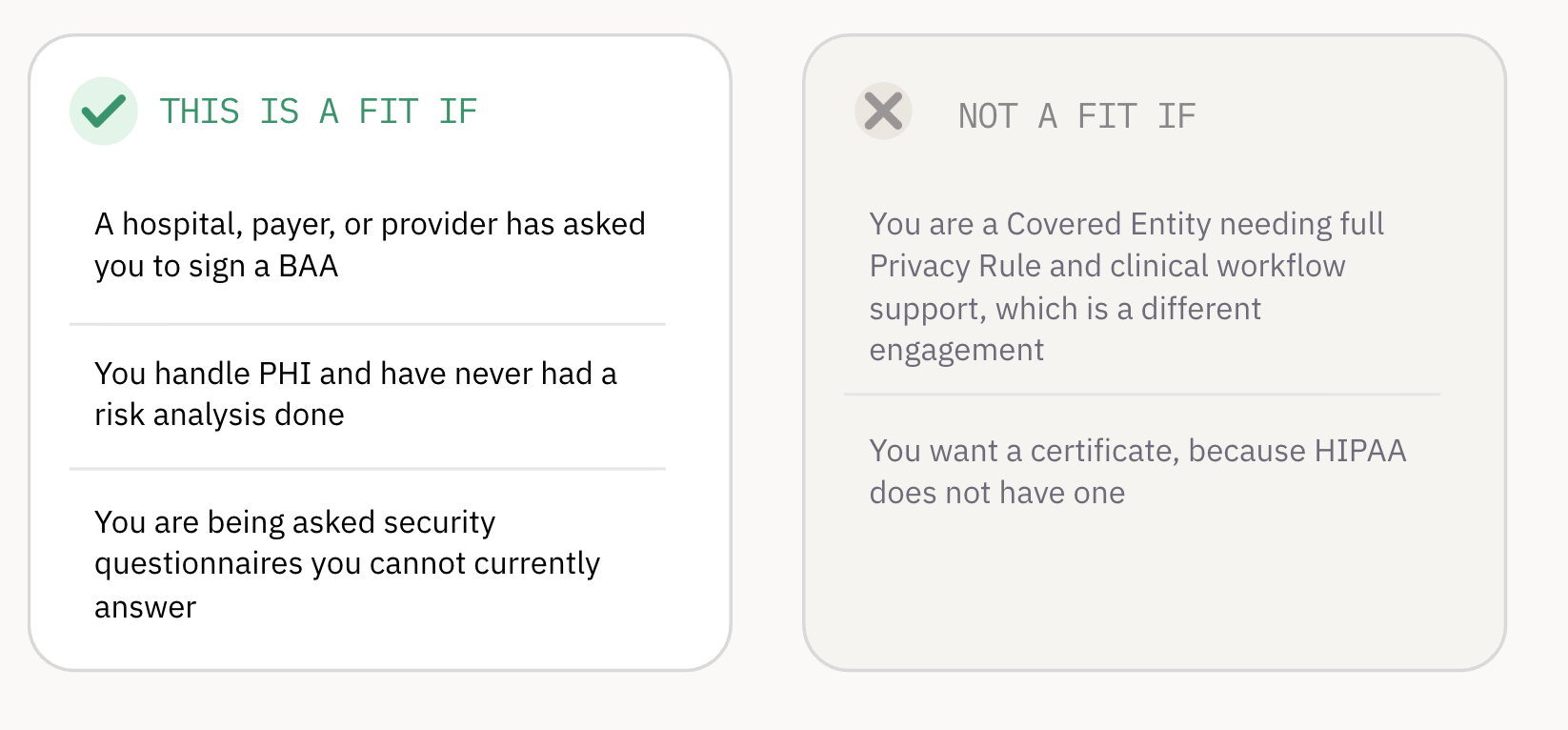Click the word 'engagement' in right card

pos(956,351)
